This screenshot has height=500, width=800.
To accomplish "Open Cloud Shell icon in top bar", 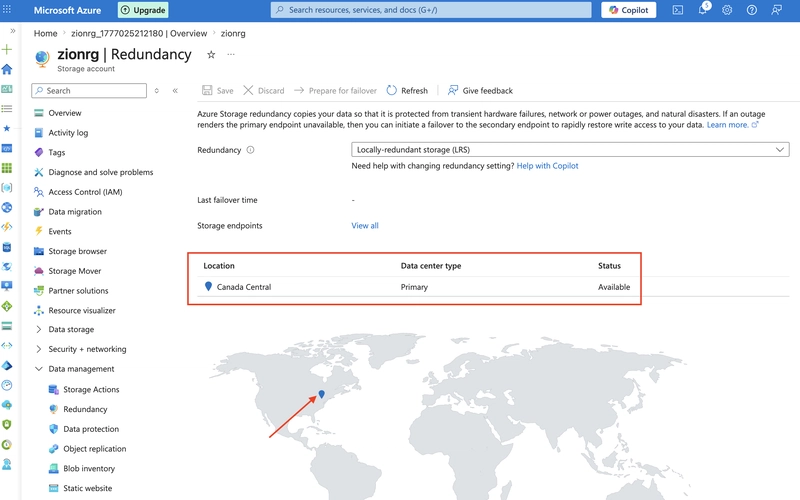I will pos(678,10).
